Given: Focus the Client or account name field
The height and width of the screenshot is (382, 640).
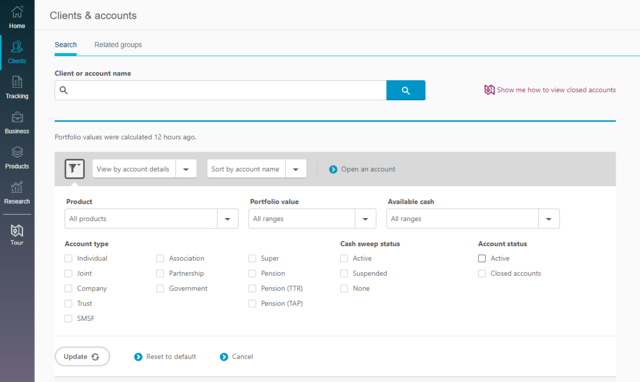Looking at the screenshot, I should pyautogui.click(x=220, y=90).
